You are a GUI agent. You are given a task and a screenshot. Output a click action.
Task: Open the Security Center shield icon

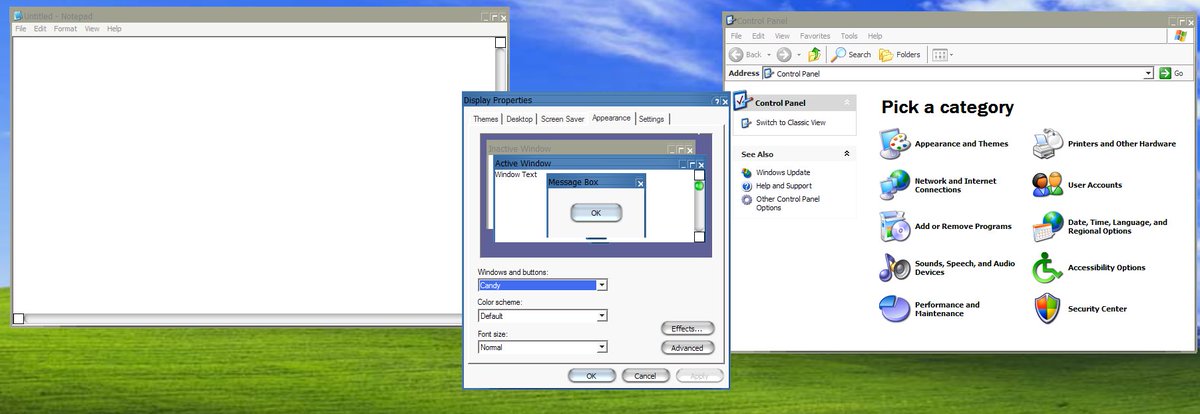click(x=1047, y=309)
